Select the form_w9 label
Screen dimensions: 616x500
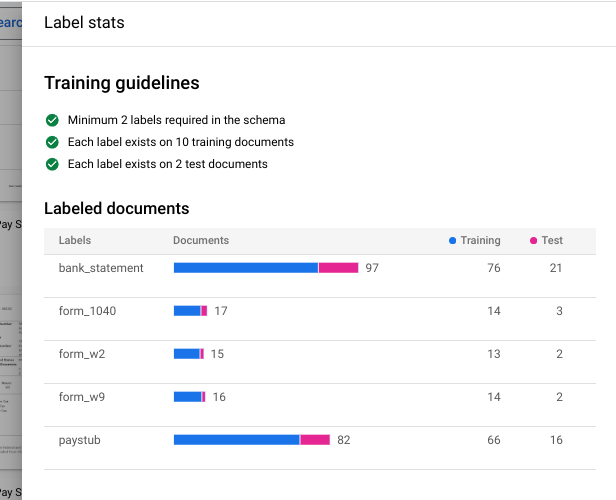pos(83,397)
